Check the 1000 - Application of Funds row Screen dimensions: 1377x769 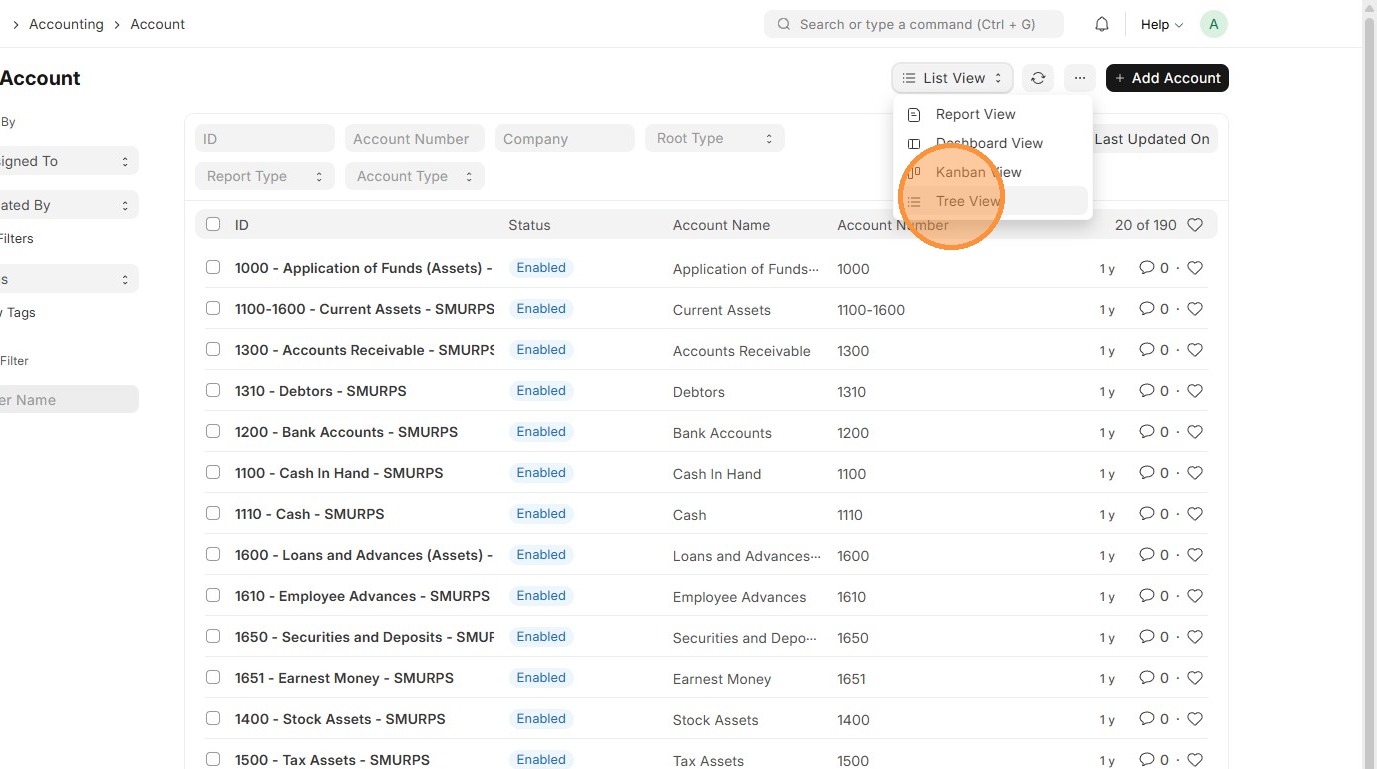(213, 267)
